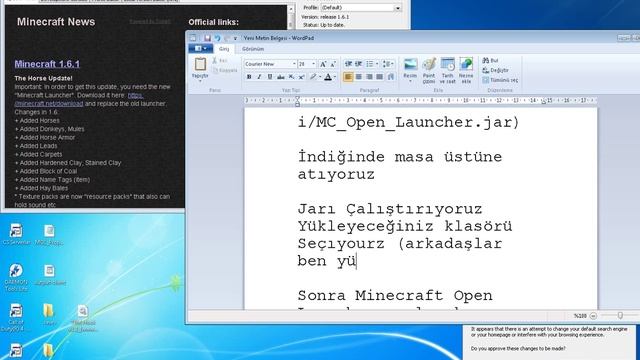This screenshot has height=360, width=640.
Task: Click the Değiştir replace button
Action: pos(496,70)
